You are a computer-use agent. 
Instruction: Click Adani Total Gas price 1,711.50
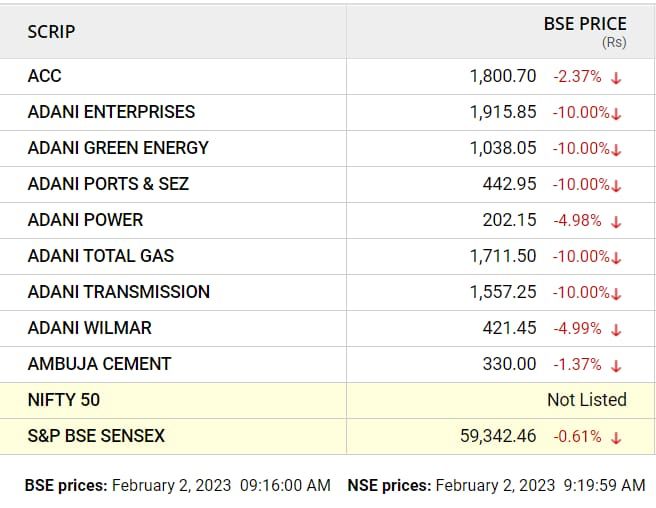503,256
